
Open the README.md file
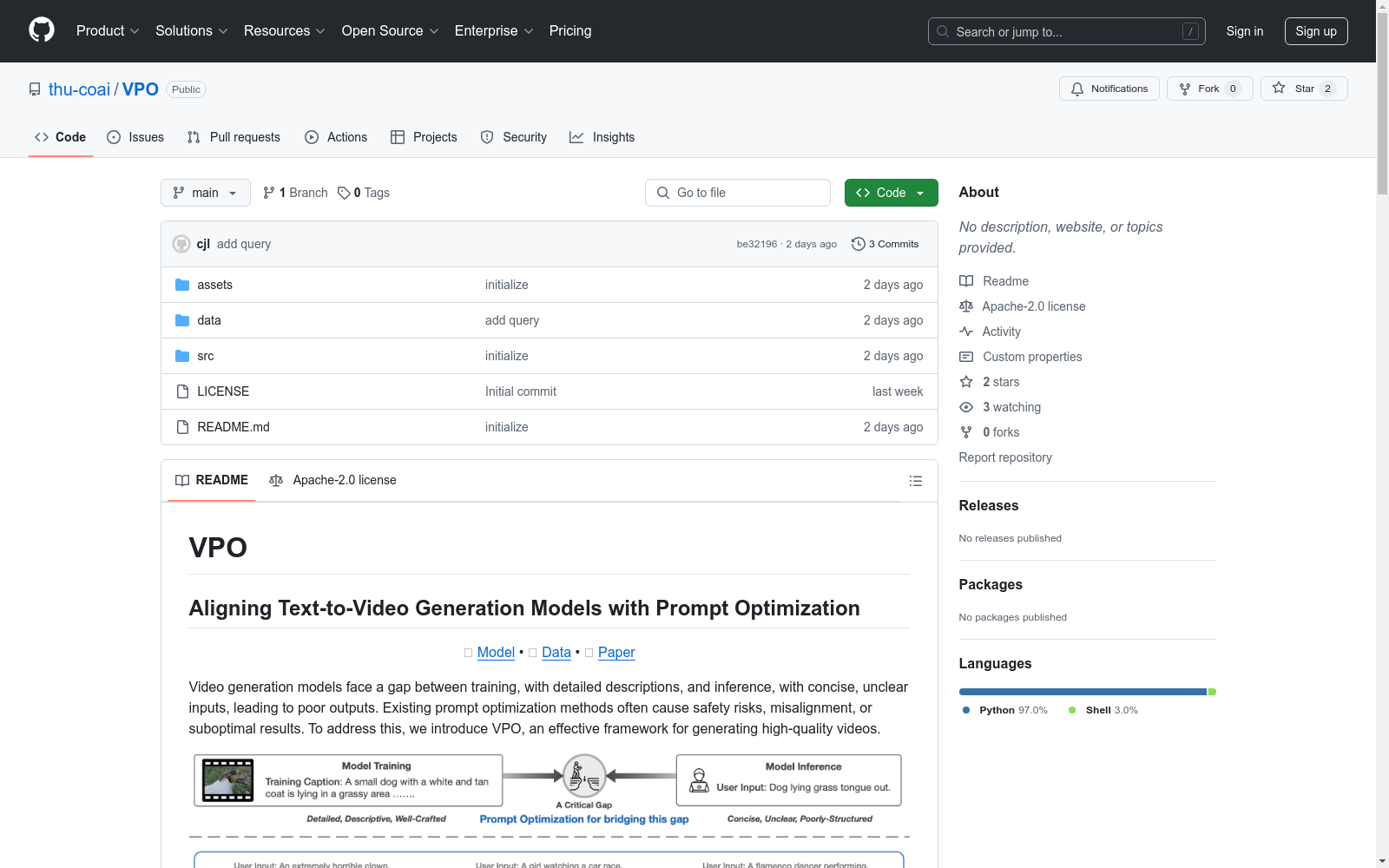point(234,427)
